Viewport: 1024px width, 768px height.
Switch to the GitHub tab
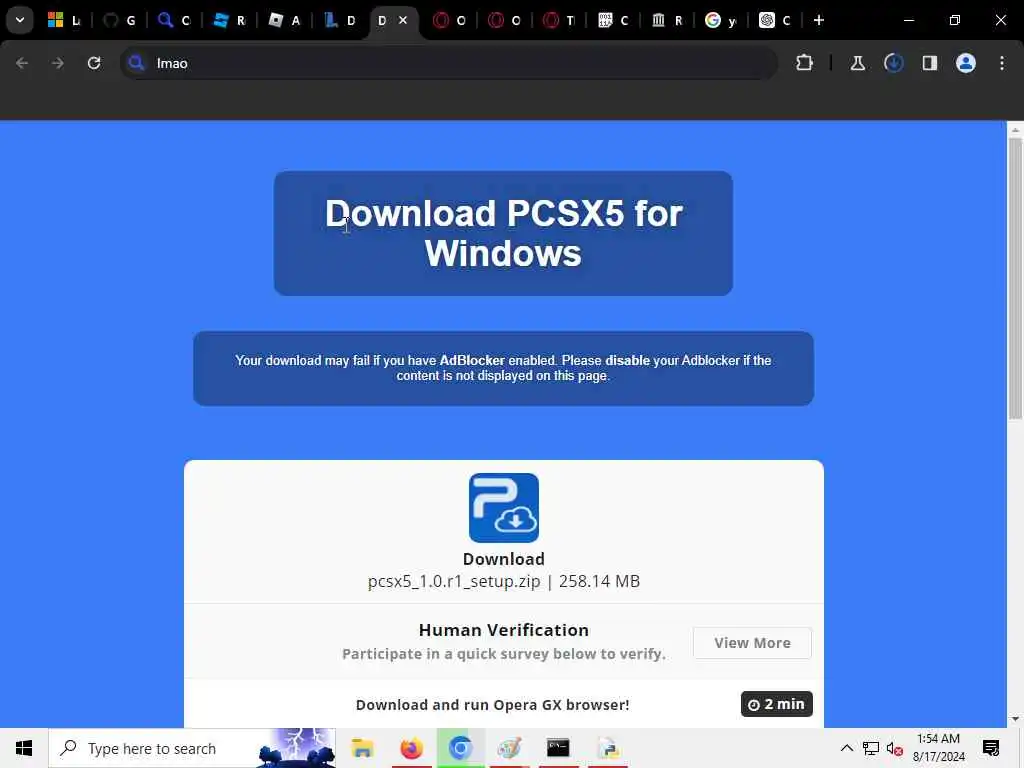[120, 20]
